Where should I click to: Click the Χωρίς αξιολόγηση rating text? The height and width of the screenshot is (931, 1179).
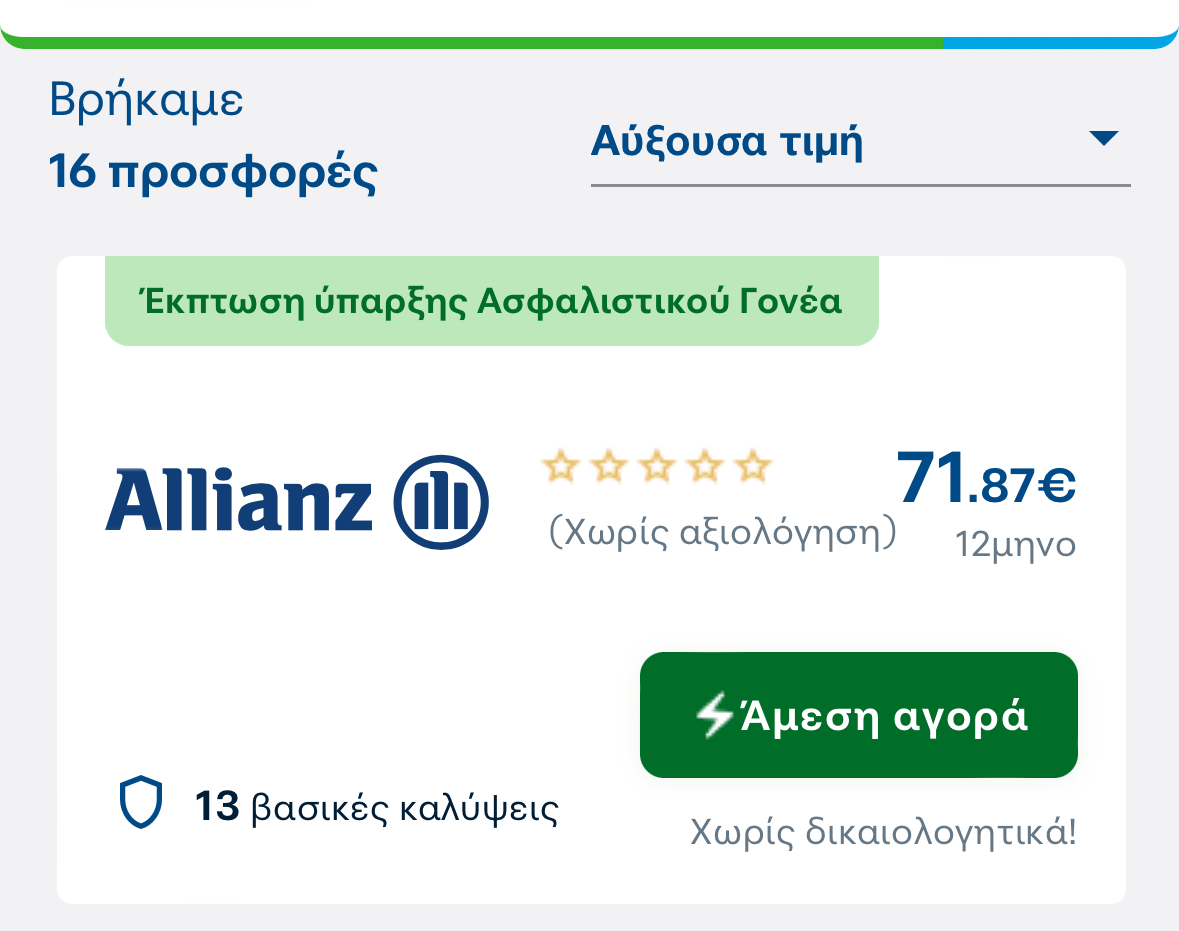pyautogui.click(x=723, y=532)
